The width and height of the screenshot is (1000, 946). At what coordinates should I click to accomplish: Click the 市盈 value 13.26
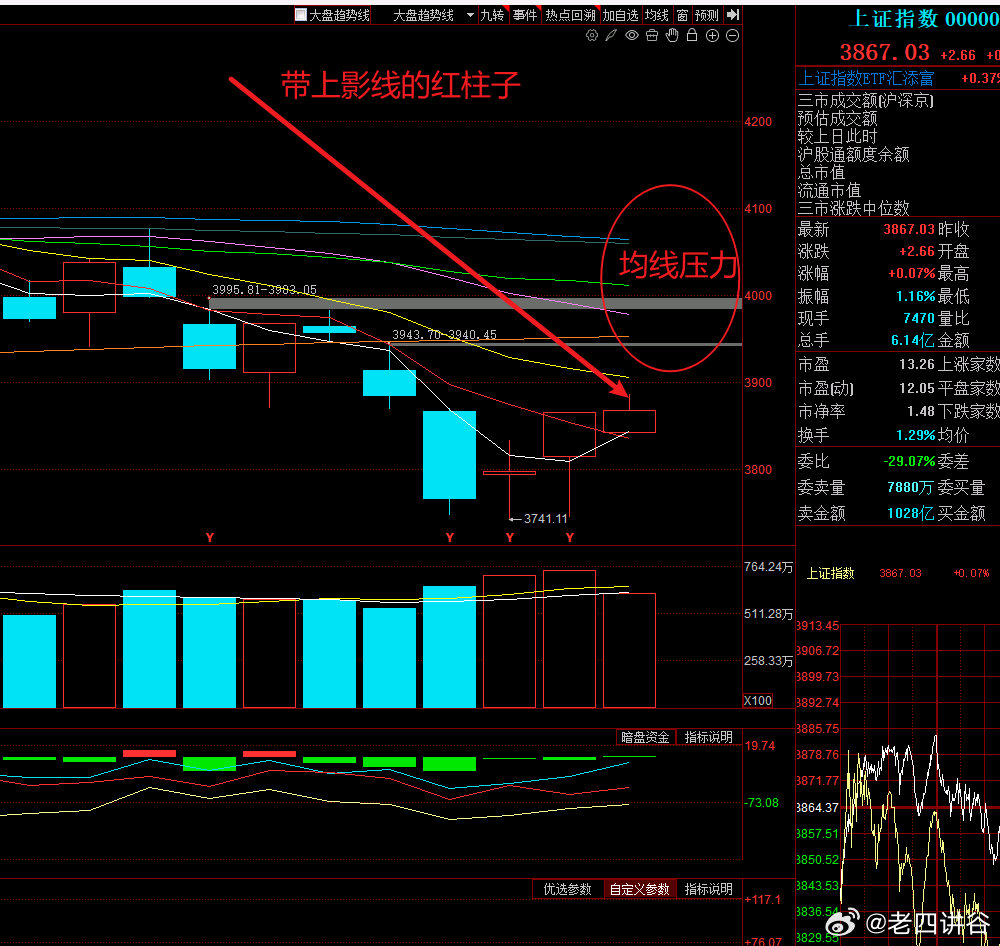[x=916, y=364]
